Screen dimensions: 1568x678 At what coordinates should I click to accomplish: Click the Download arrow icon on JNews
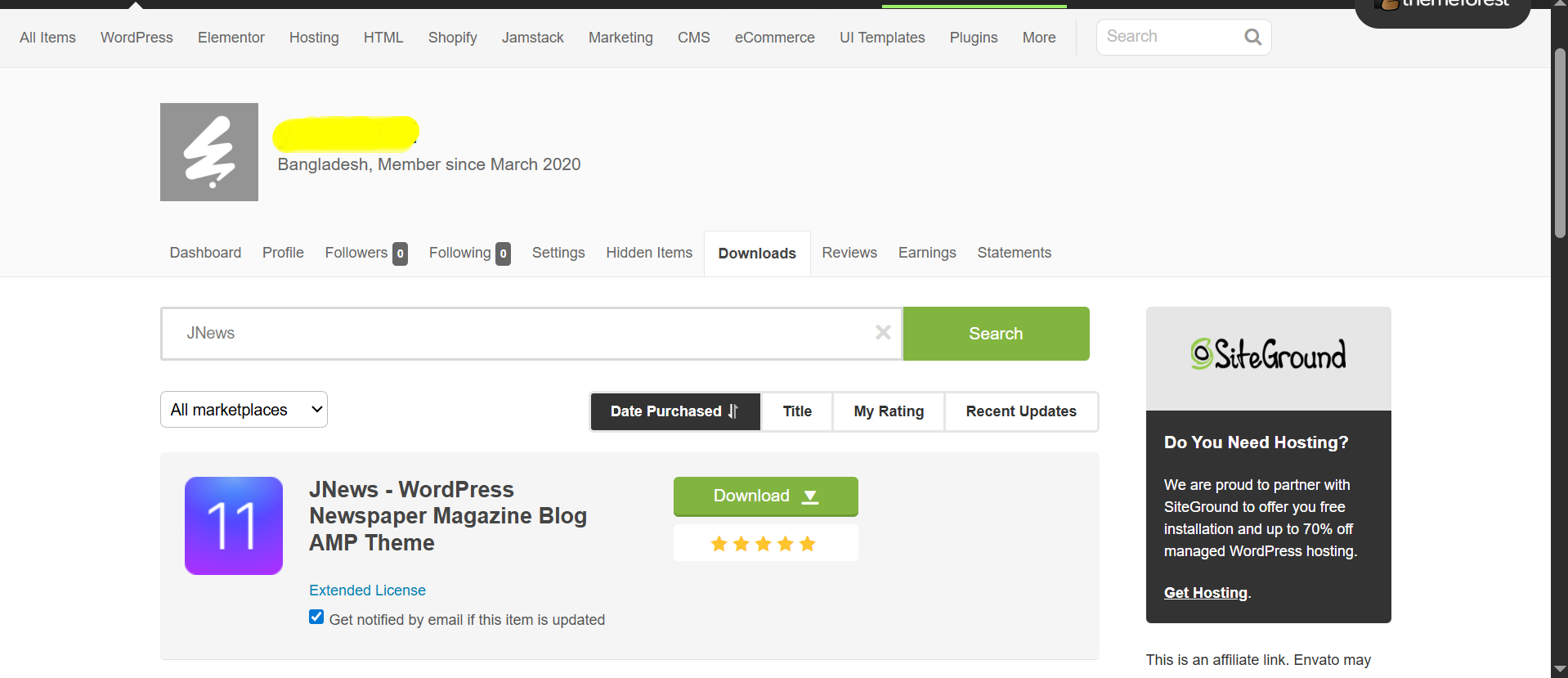click(x=810, y=496)
